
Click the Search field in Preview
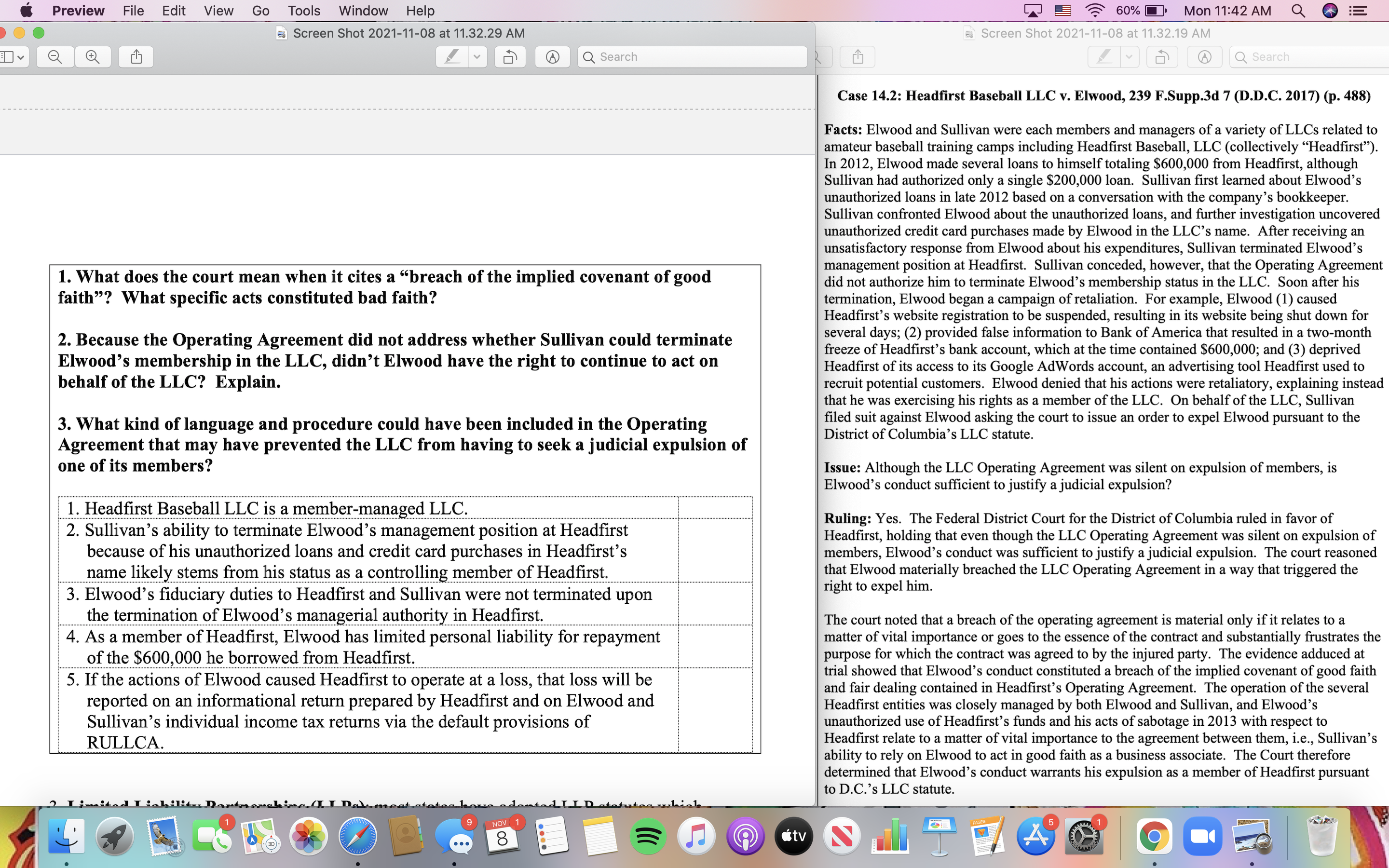(x=692, y=56)
